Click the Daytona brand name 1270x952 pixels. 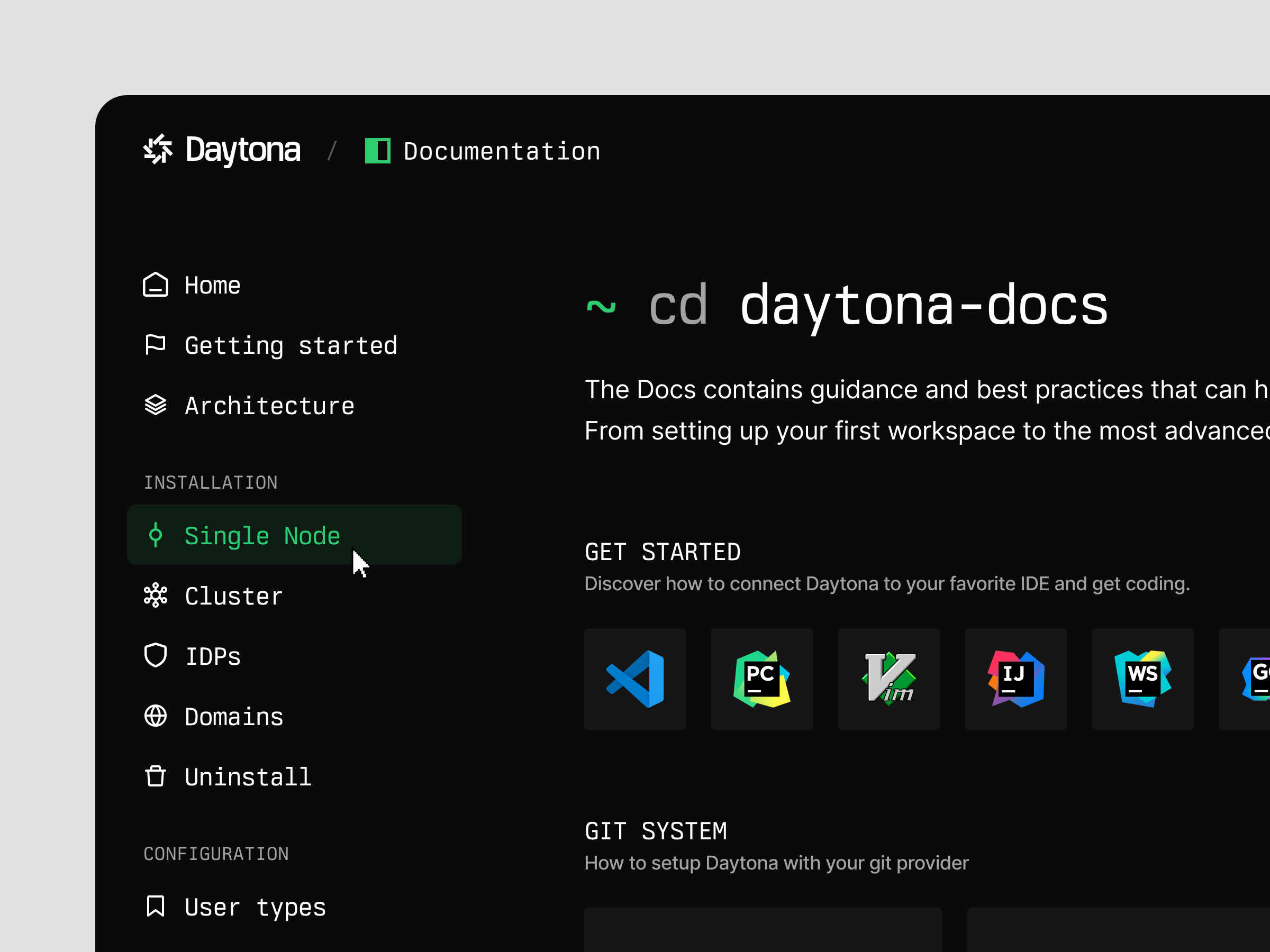(x=243, y=150)
